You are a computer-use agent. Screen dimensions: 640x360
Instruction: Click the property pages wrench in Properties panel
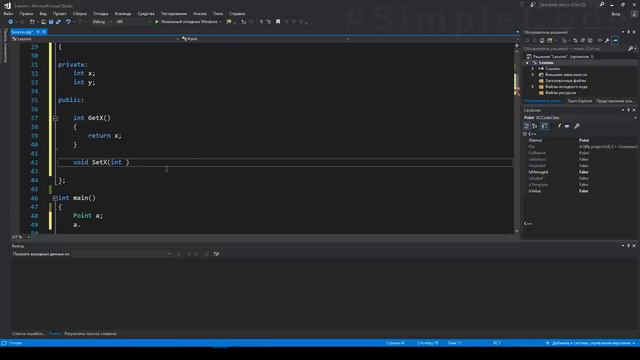(x=577, y=126)
